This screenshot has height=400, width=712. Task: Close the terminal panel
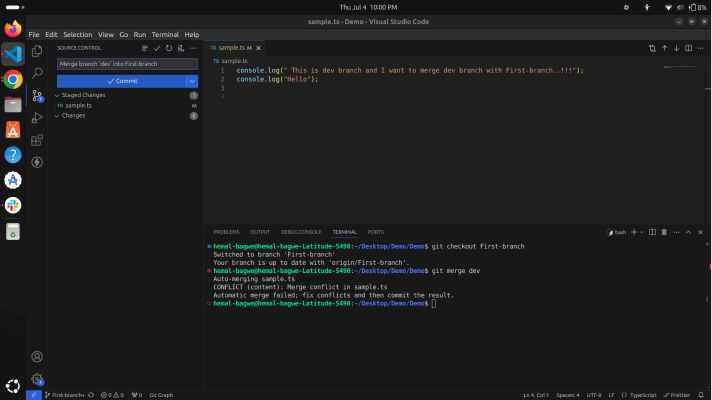700,232
